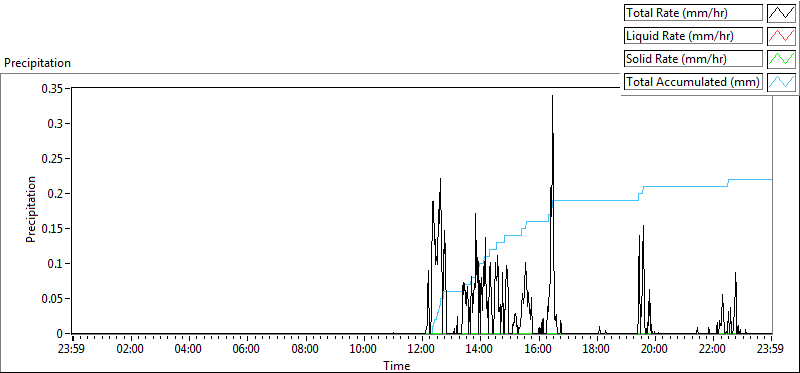Screen dimensions: 800x373
Task: Click the 14:00 time label
Action: click(x=481, y=350)
